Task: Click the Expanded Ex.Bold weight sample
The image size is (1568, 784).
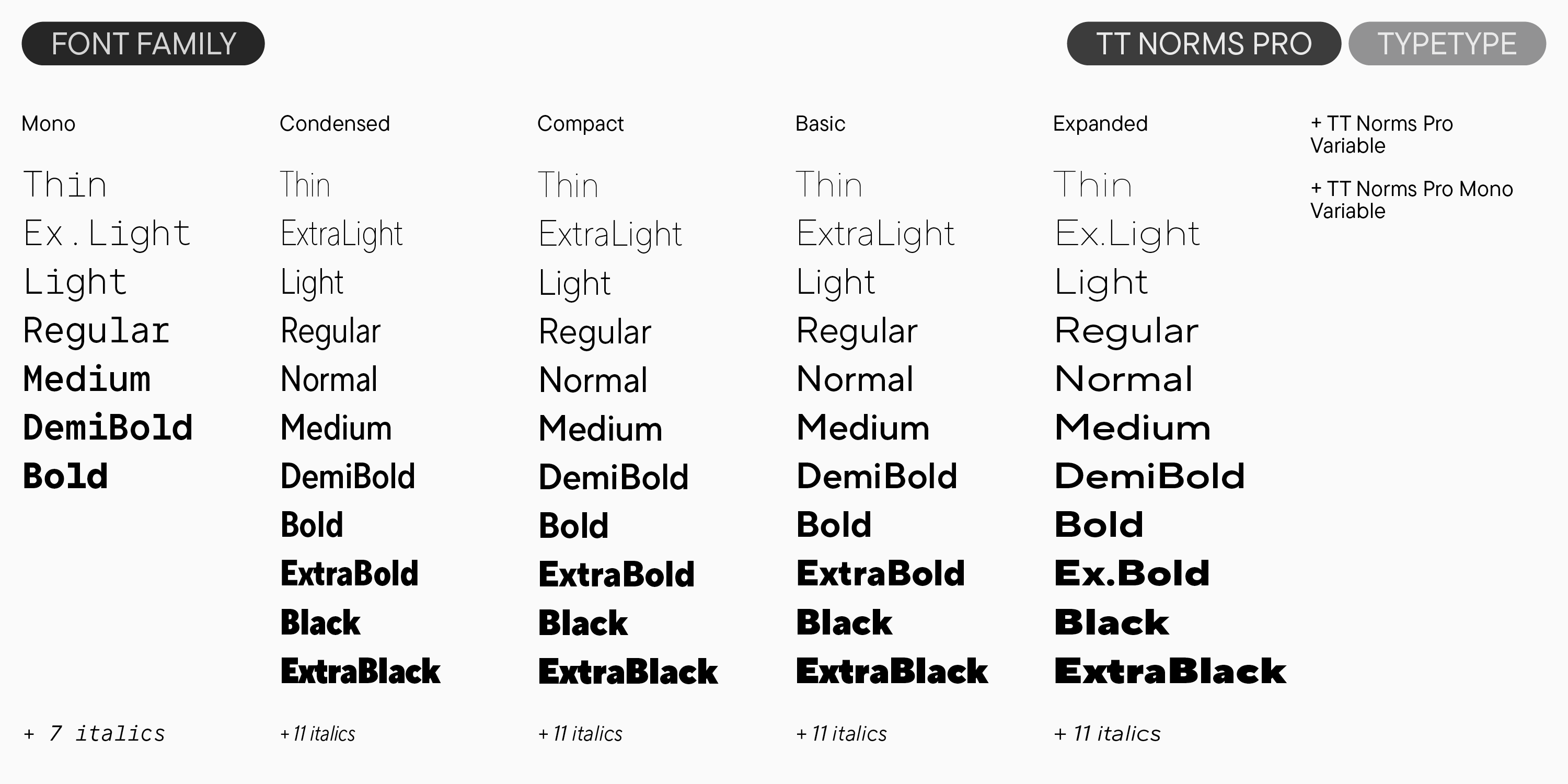Action: pyautogui.click(x=1132, y=573)
